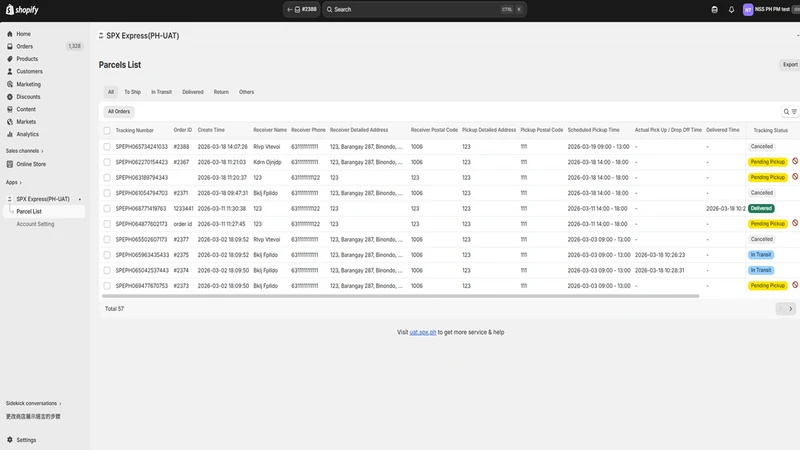Open Online Store sales channel
Image resolution: width=800 pixels, height=450 pixels.
[x=31, y=164]
